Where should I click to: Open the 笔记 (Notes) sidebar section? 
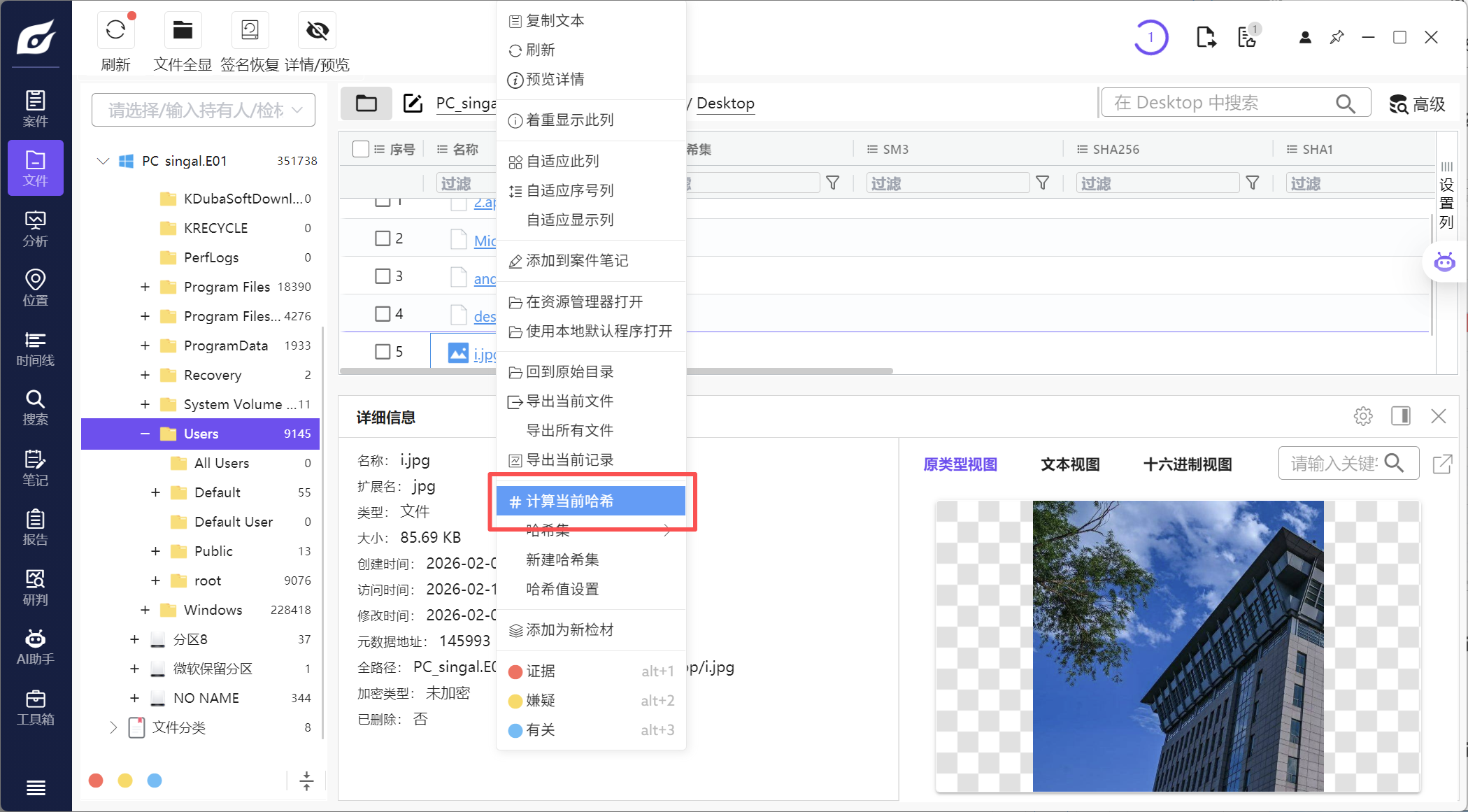pyautogui.click(x=35, y=468)
